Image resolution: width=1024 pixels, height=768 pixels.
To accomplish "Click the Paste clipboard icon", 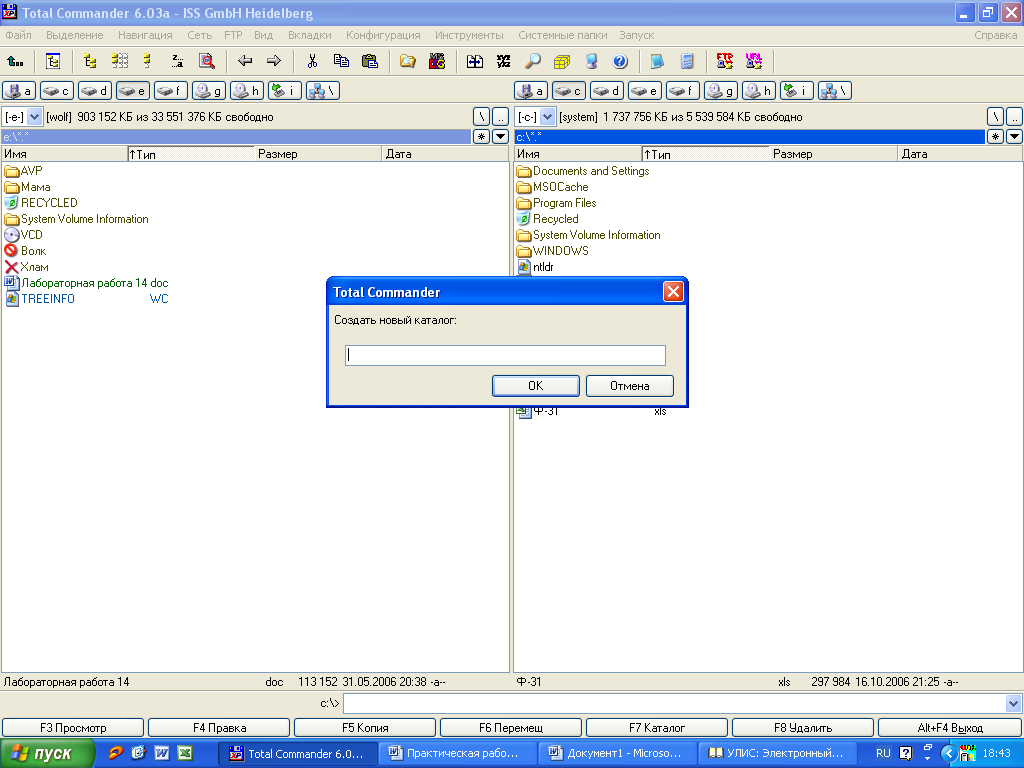I will click(x=370, y=61).
